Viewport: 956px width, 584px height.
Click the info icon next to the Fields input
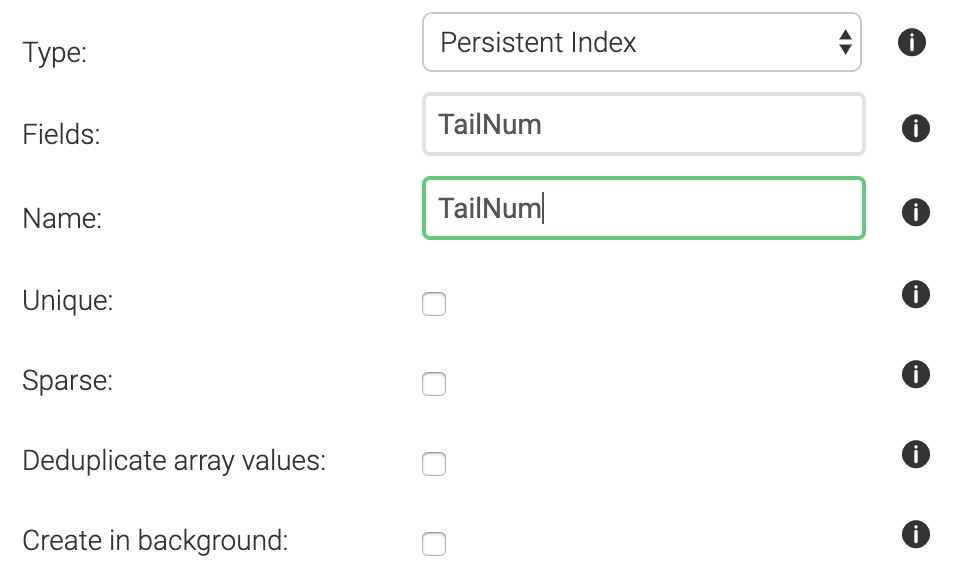pos(915,128)
